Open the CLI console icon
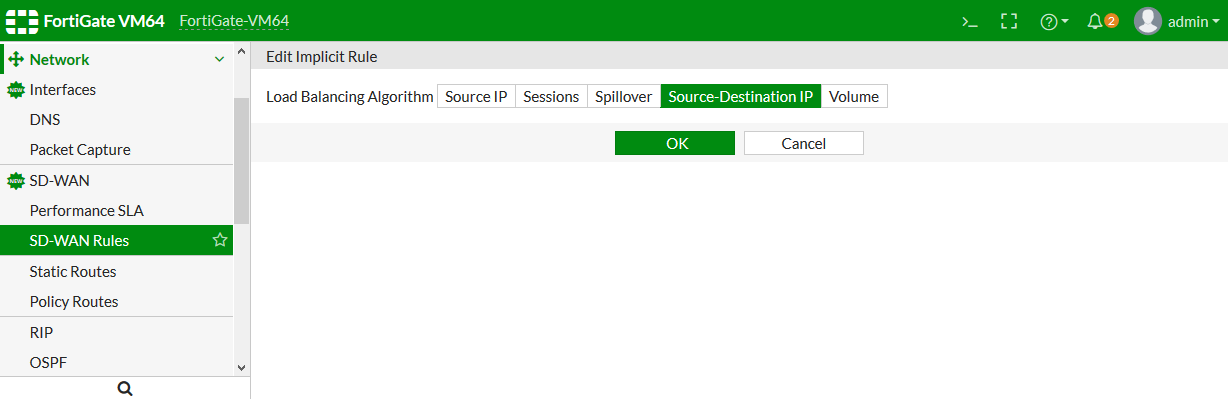Image resolution: width=1228 pixels, height=399 pixels. pos(969,21)
